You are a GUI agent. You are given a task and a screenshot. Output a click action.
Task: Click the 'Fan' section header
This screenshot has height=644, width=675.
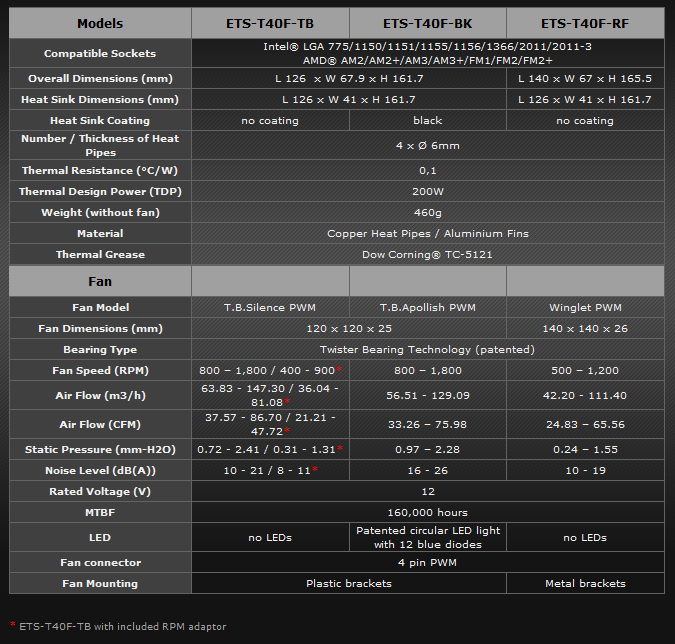tap(100, 281)
